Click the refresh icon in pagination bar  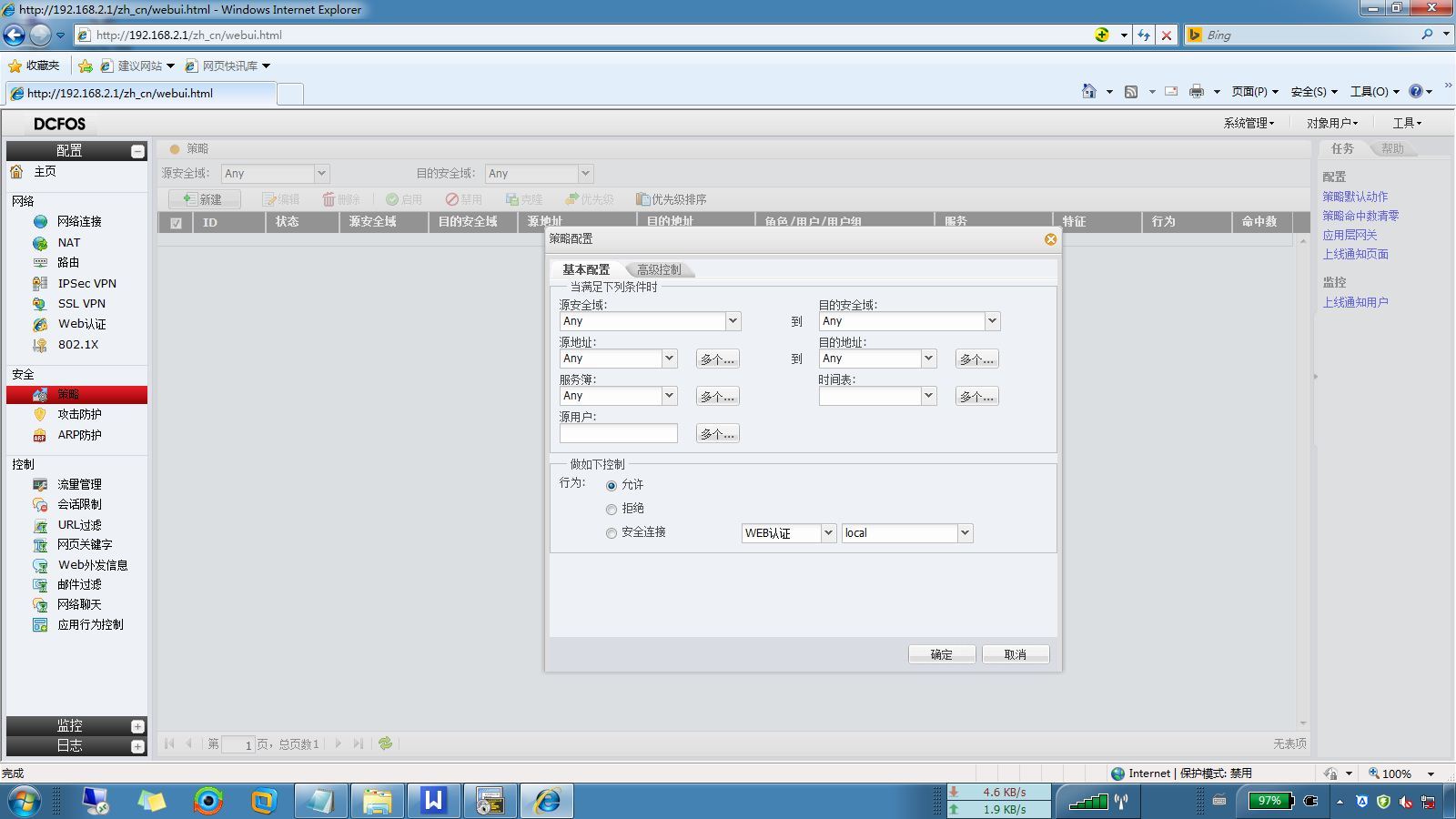click(386, 743)
